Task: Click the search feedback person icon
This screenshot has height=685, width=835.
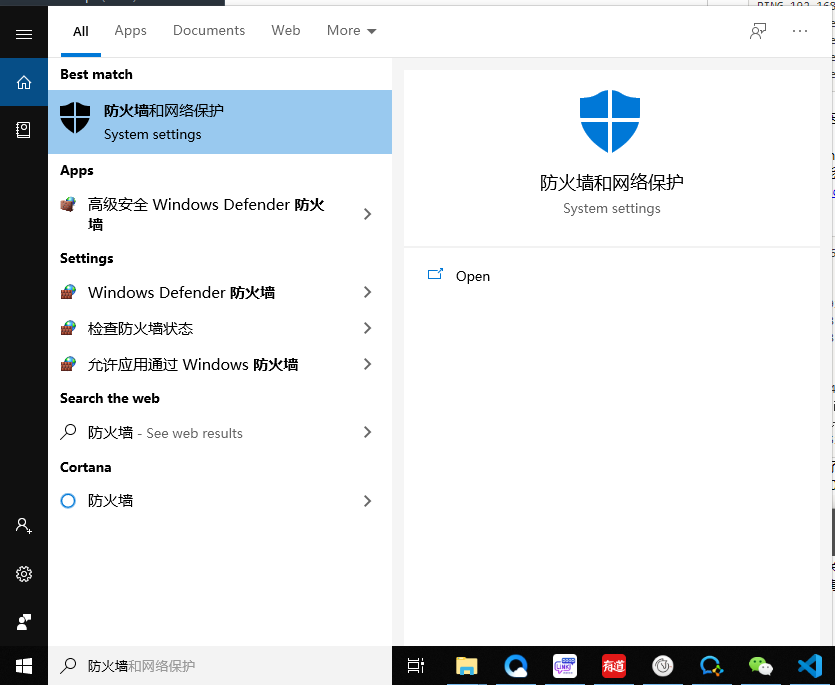Action: click(x=758, y=31)
